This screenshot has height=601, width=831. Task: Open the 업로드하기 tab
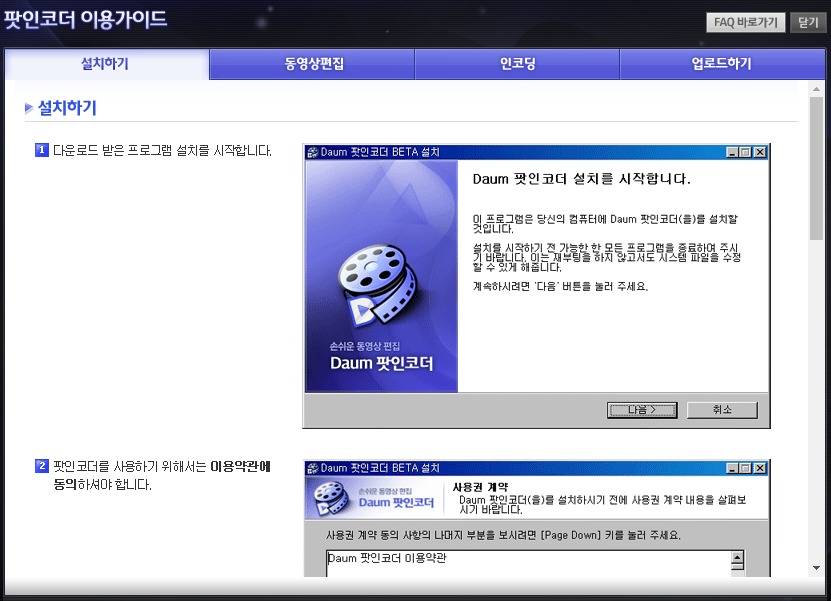(x=722, y=64)
